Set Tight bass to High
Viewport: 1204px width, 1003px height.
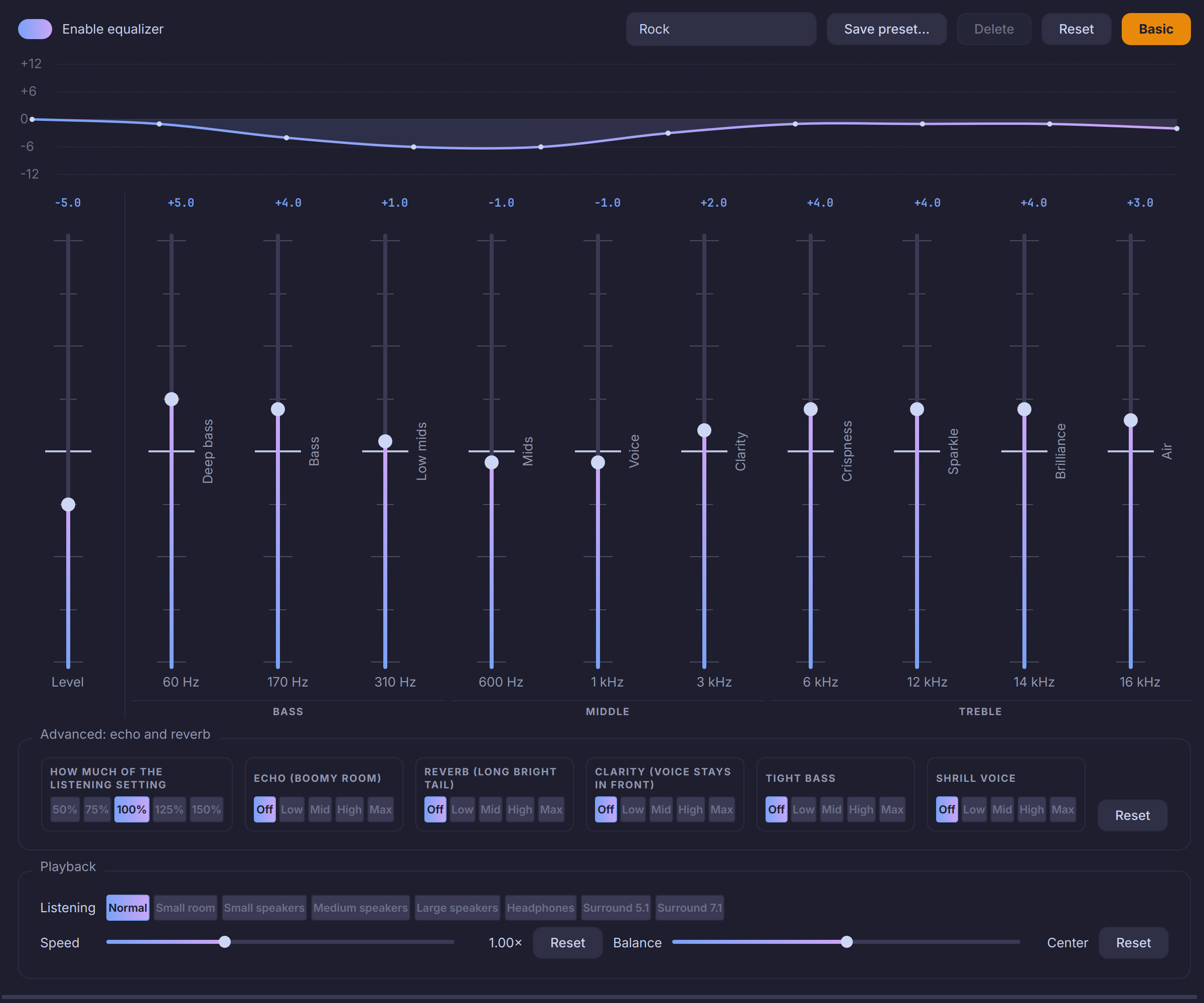860,809
